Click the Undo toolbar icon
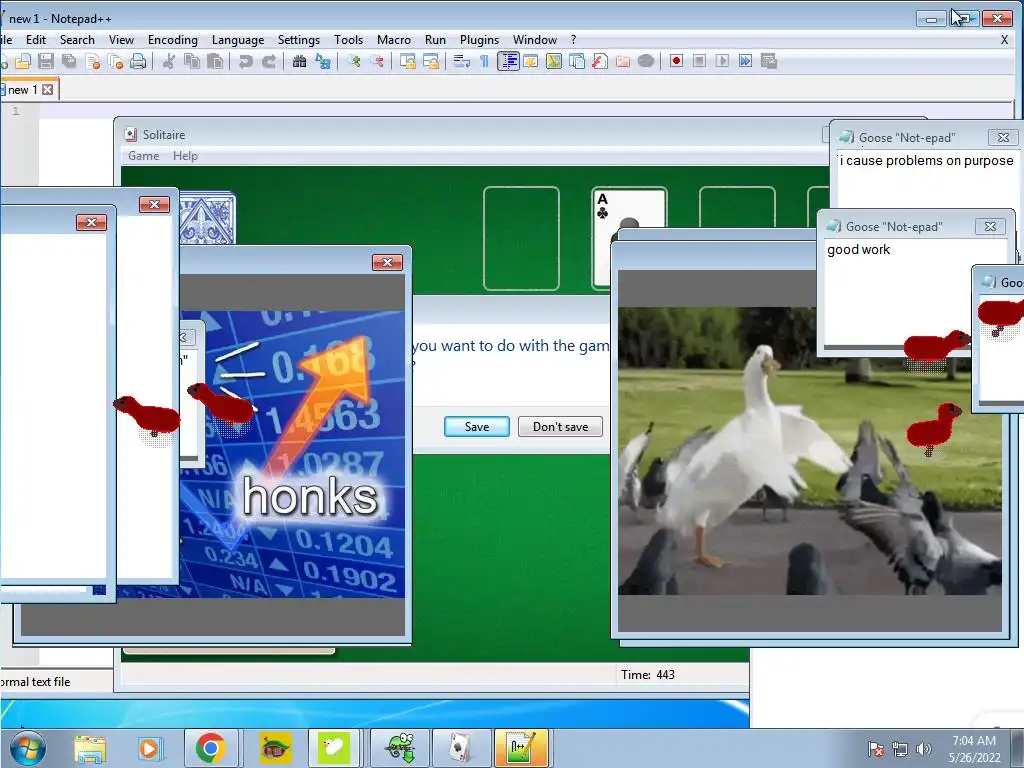 pos(246,61)
